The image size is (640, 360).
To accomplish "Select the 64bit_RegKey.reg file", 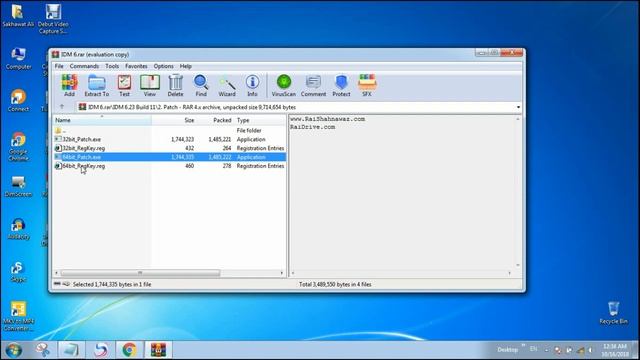I will 169,166.
